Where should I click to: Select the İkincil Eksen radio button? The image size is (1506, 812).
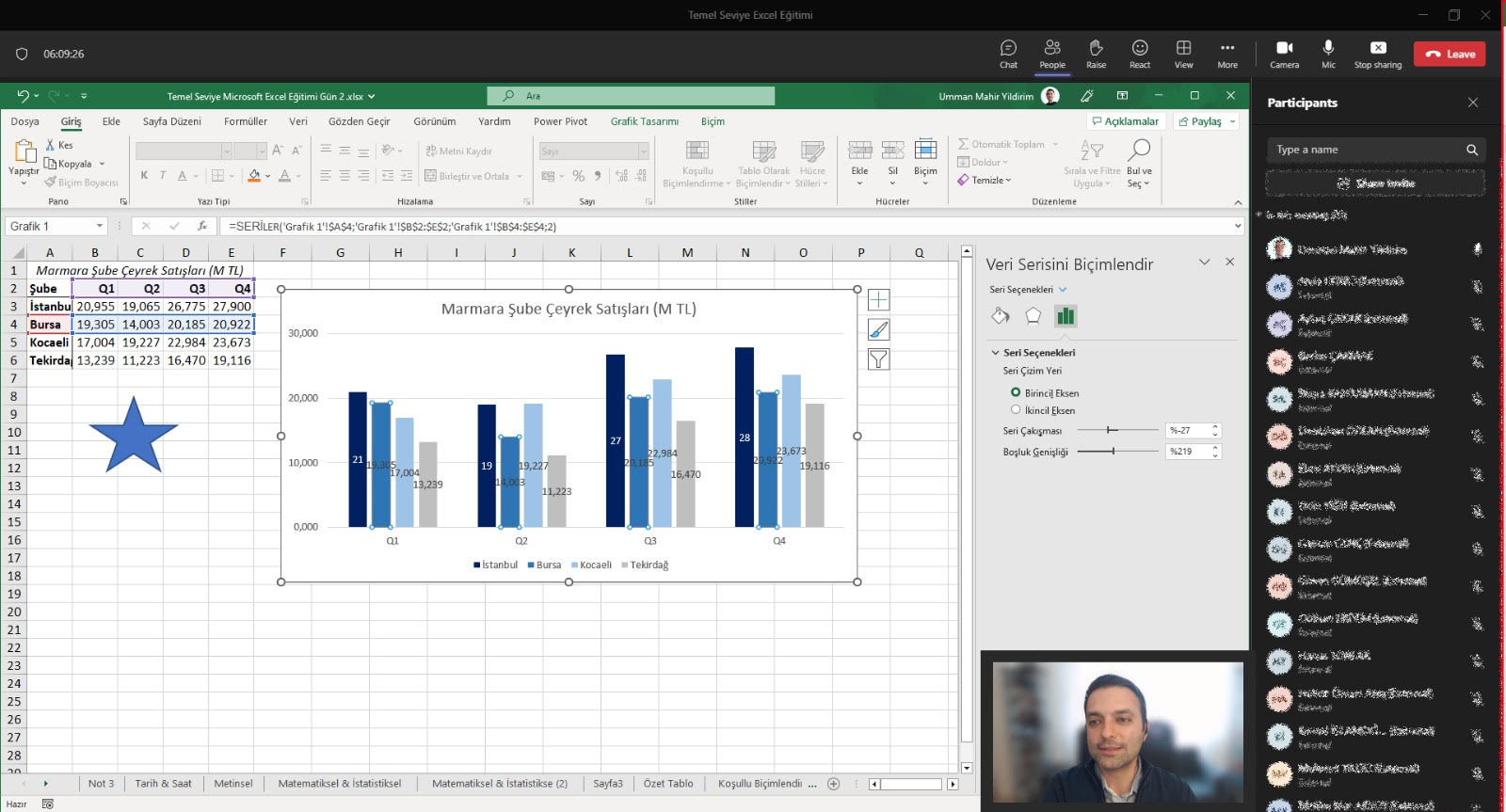pos(1016,409)
